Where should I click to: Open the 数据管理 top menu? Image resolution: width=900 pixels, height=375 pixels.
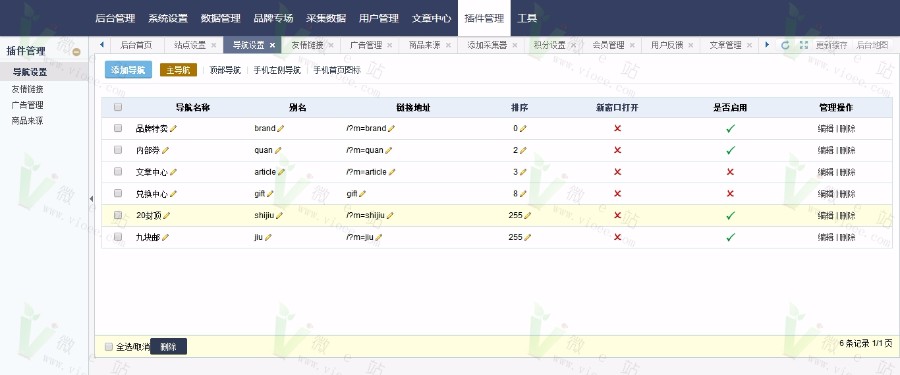click(x=220, y=18)
